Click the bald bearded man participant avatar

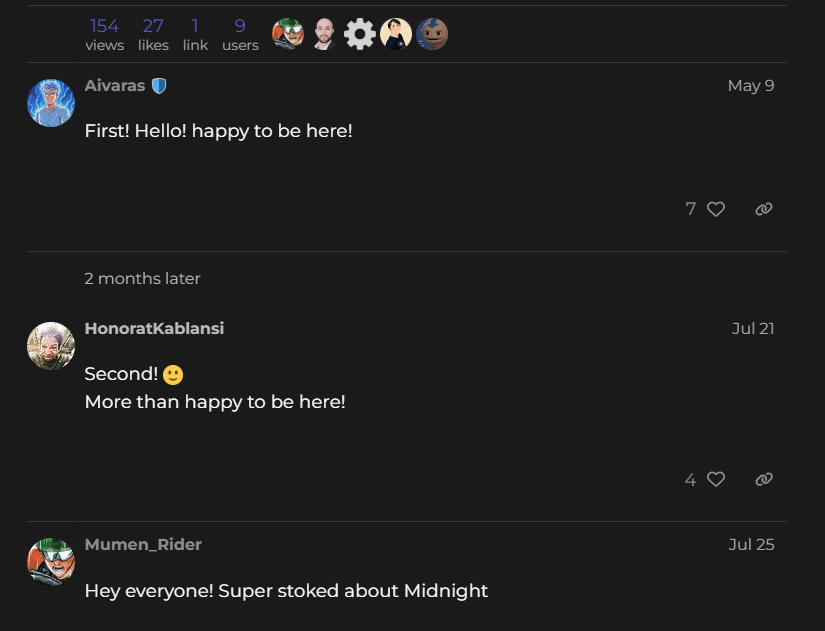point(324,34)
